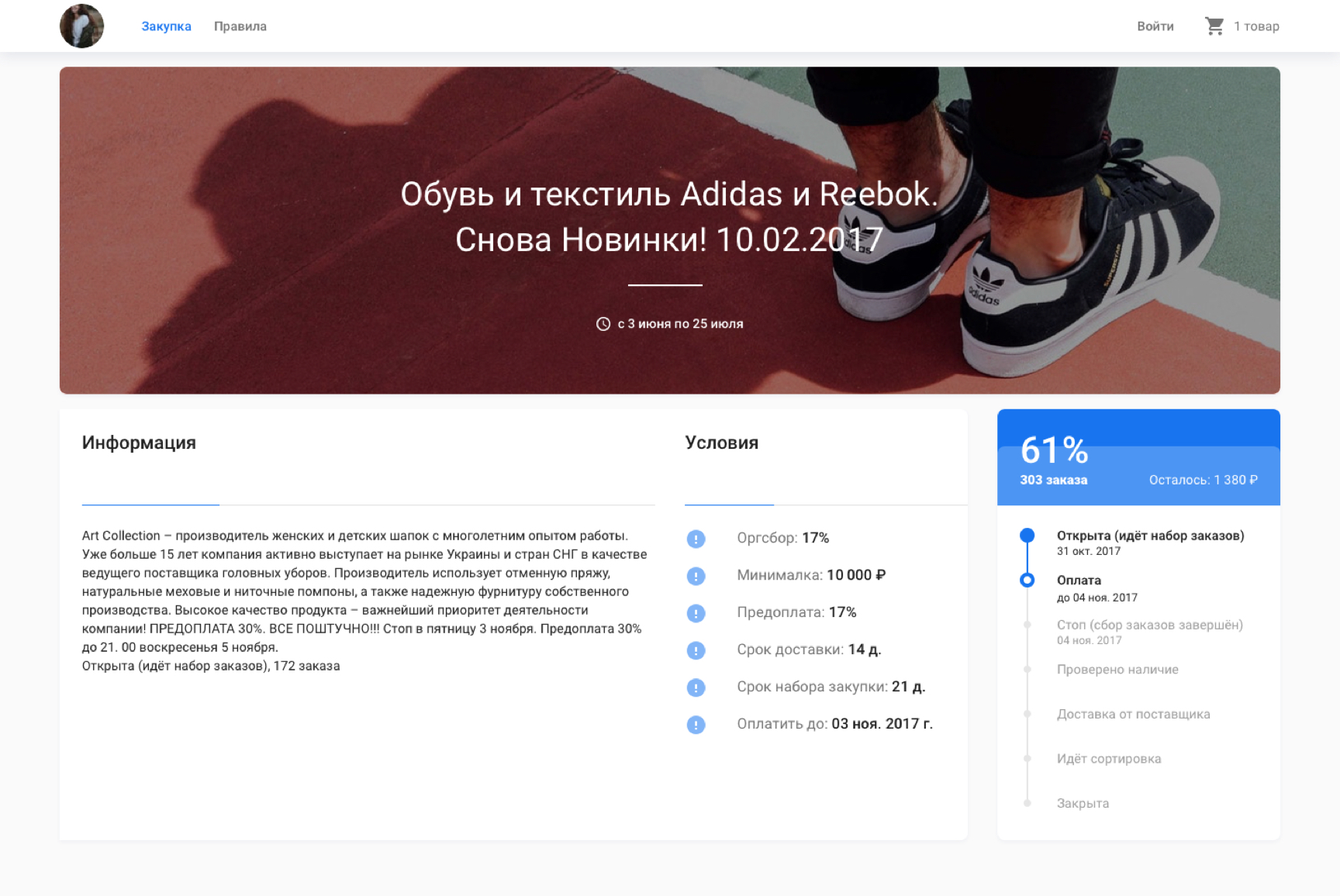Open the Правила navigation tab
The image size is (1340, 896).
(x=240, y=26)
